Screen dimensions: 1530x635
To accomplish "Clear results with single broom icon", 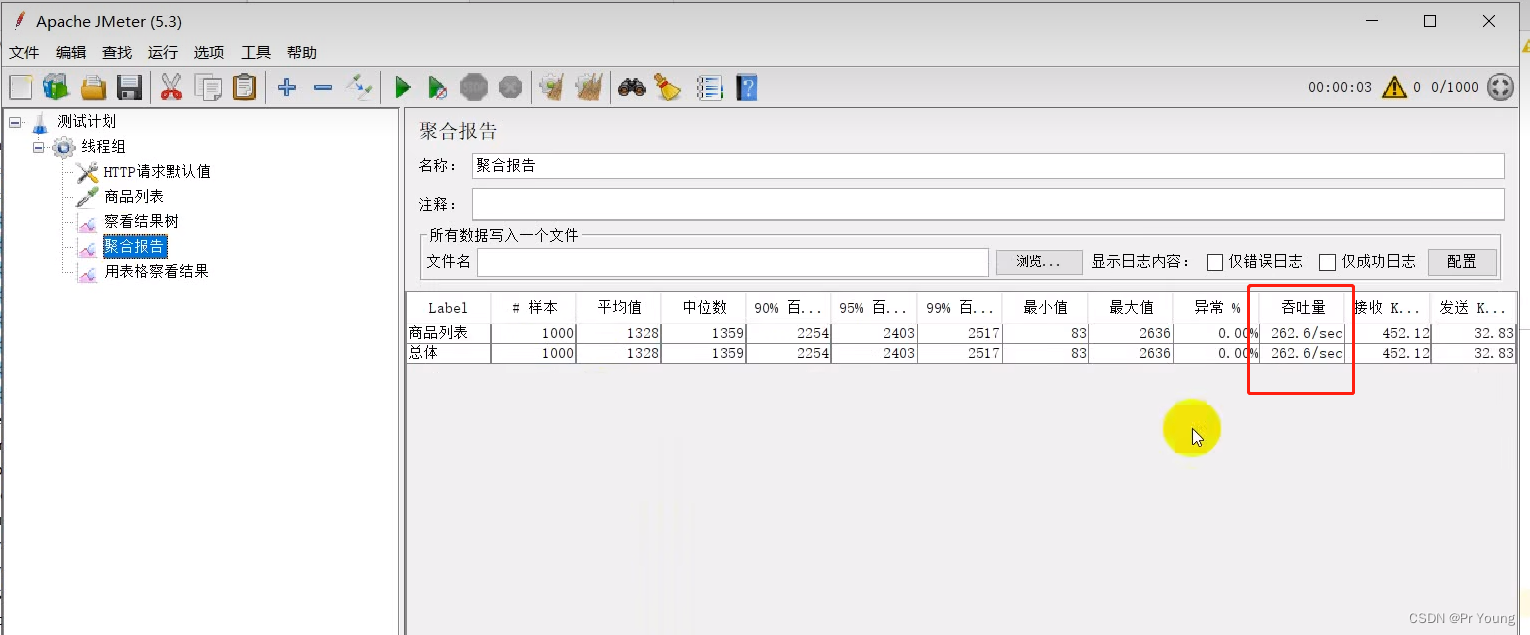I will (551, 88).
